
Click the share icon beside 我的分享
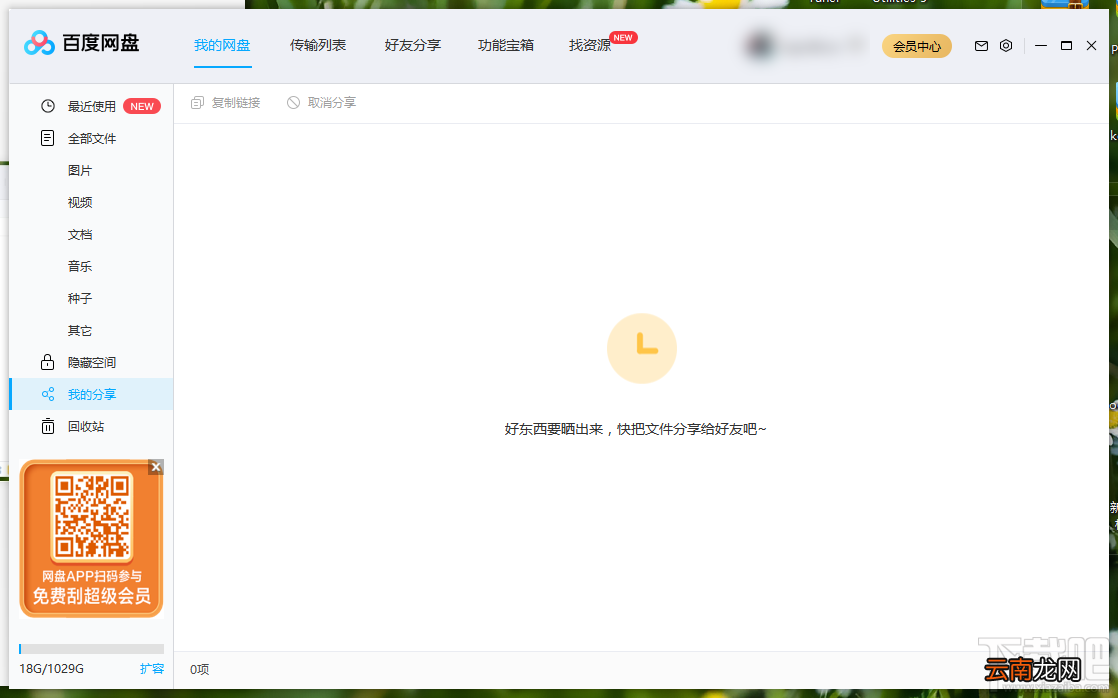pyautogui.click(x=48, y=394)
